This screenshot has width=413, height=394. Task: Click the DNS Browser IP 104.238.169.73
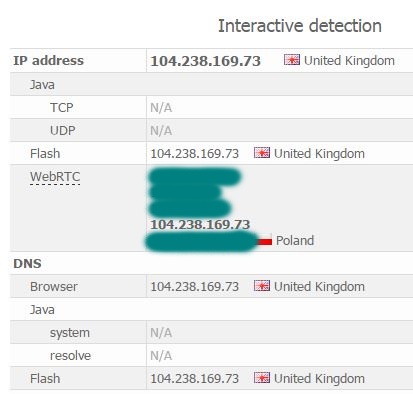coord(195,286)
